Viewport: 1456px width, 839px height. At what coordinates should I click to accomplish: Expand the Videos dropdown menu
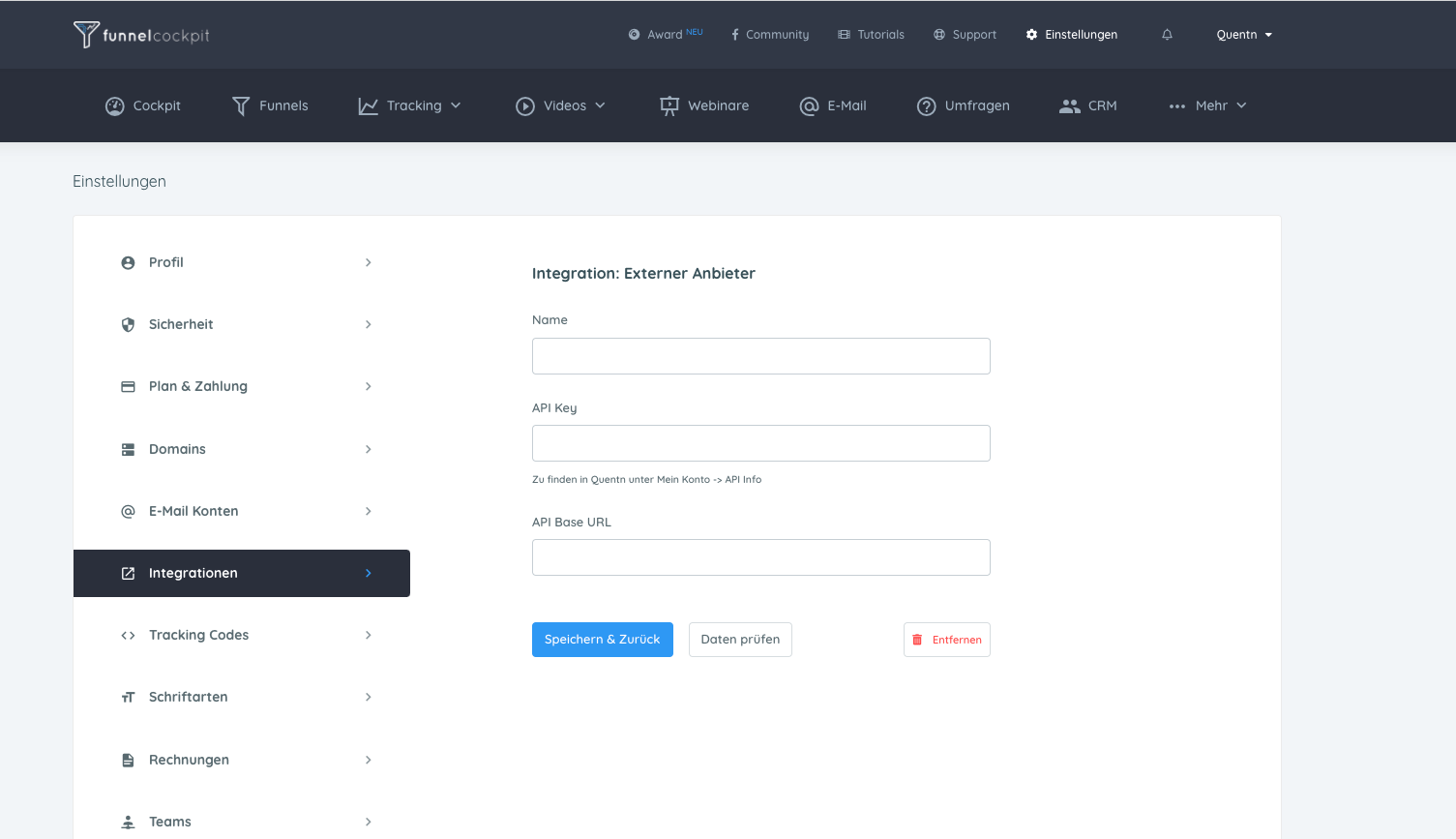(x=561, y=106)
